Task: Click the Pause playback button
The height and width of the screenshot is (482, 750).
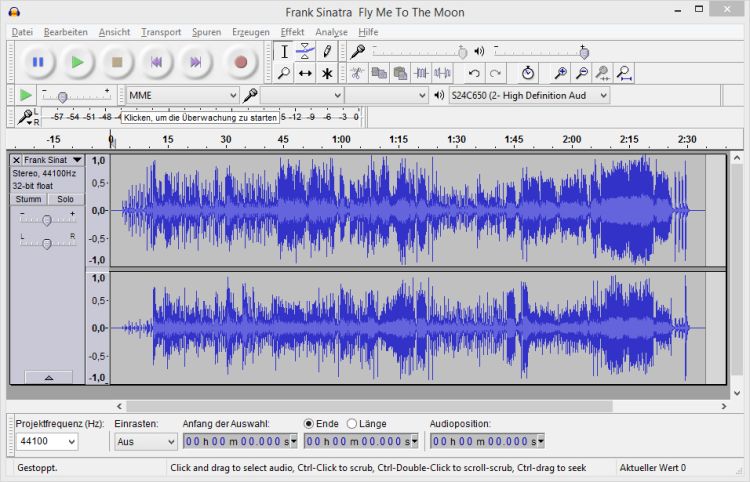Action: 38,62
